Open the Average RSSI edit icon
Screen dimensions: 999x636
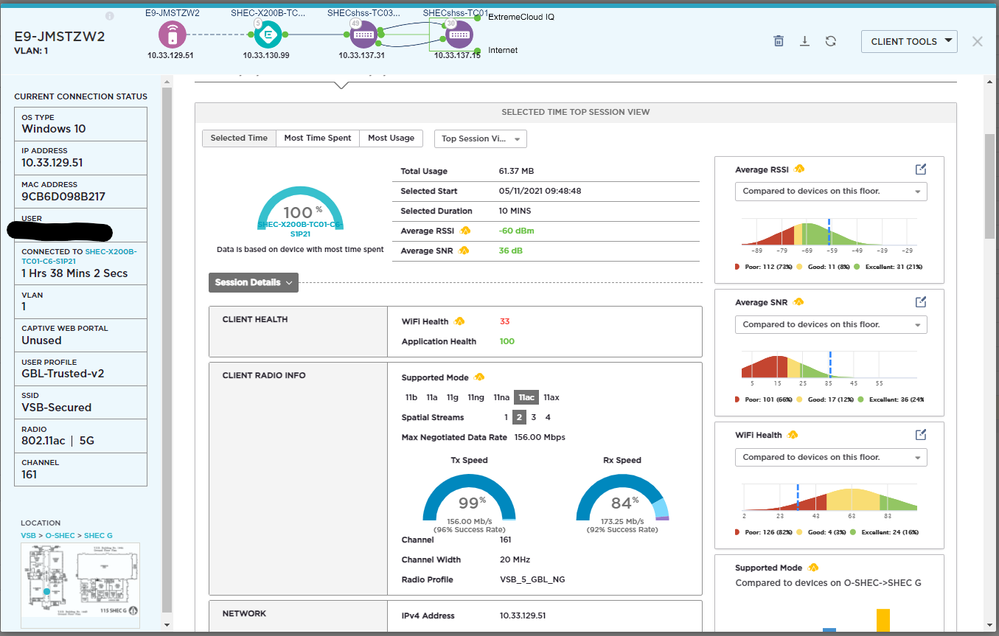[921, 170]
